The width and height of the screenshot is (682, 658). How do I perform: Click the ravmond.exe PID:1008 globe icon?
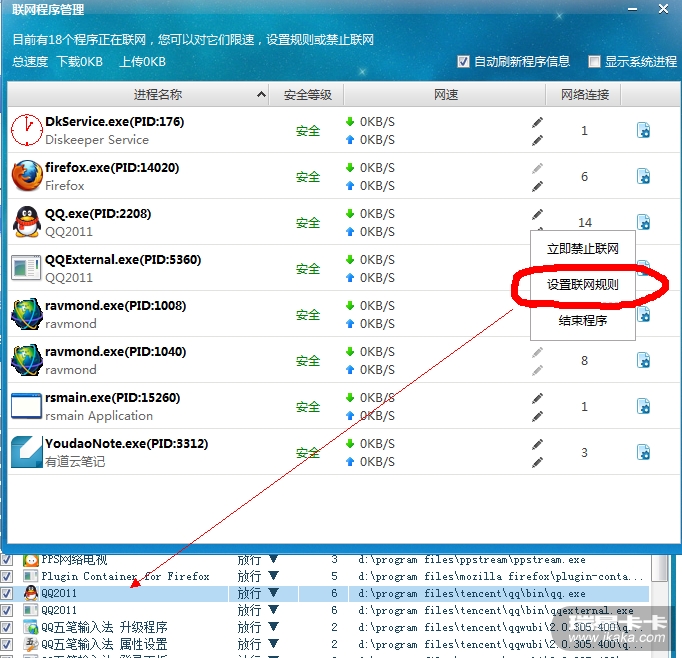coord(27,314)
